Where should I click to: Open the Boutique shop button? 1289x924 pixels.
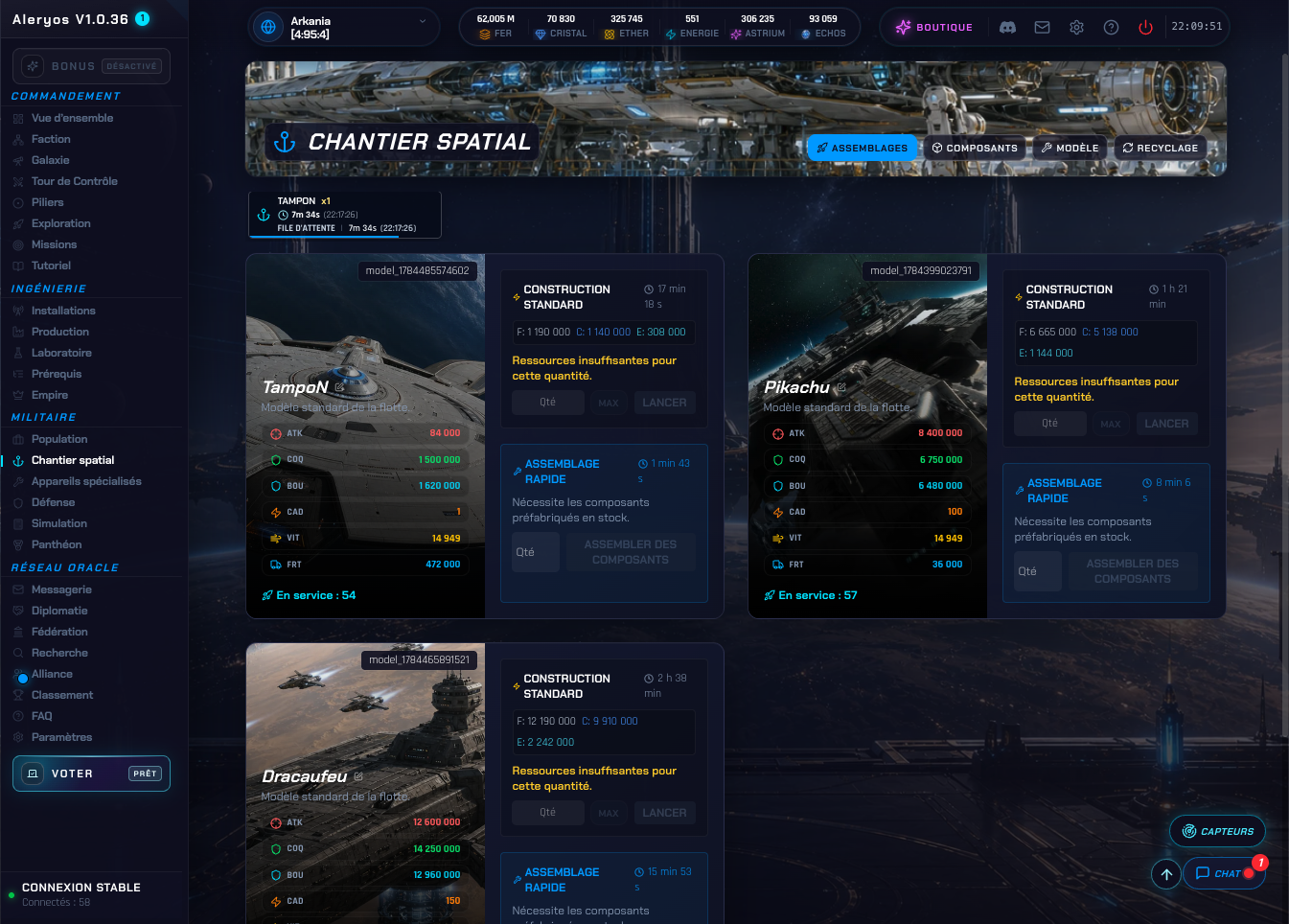tap(933, 28)
